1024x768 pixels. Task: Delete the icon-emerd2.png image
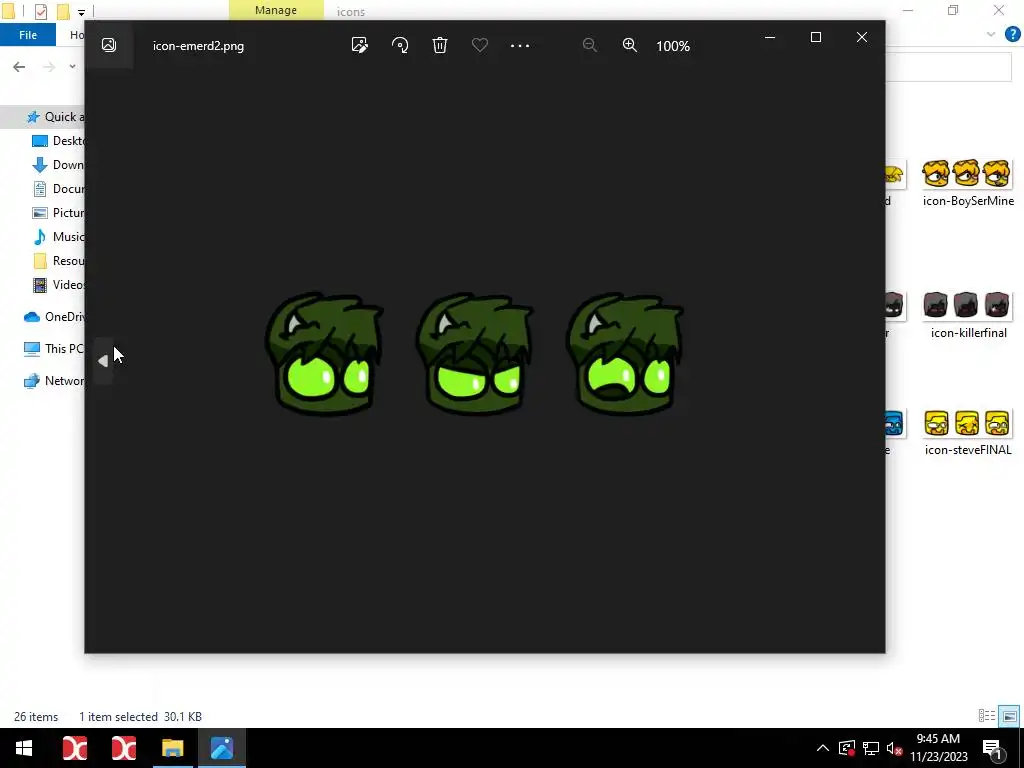pos(440,45)
